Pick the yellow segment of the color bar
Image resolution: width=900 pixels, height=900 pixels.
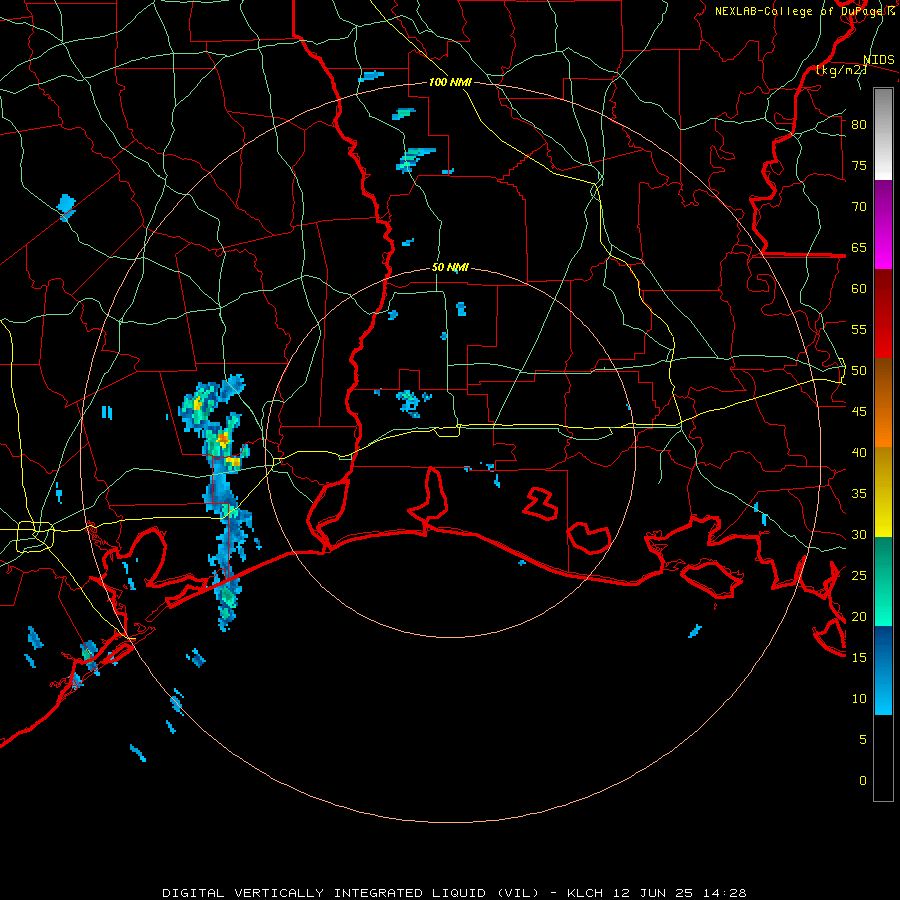point(883,492)
